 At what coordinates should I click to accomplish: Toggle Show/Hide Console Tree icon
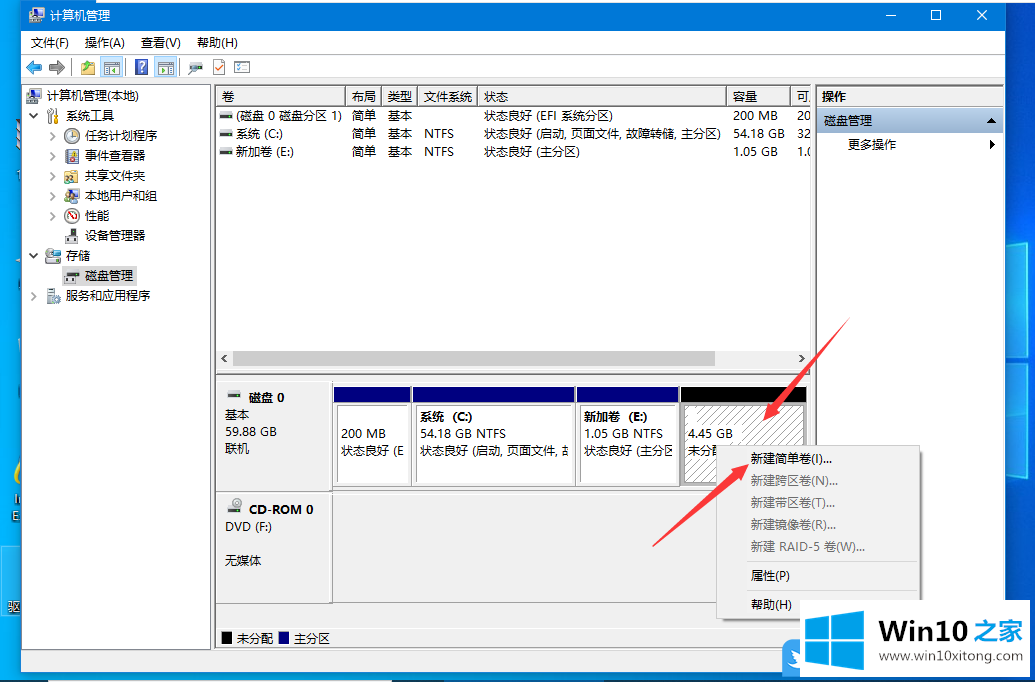click(x=112, y=67)
